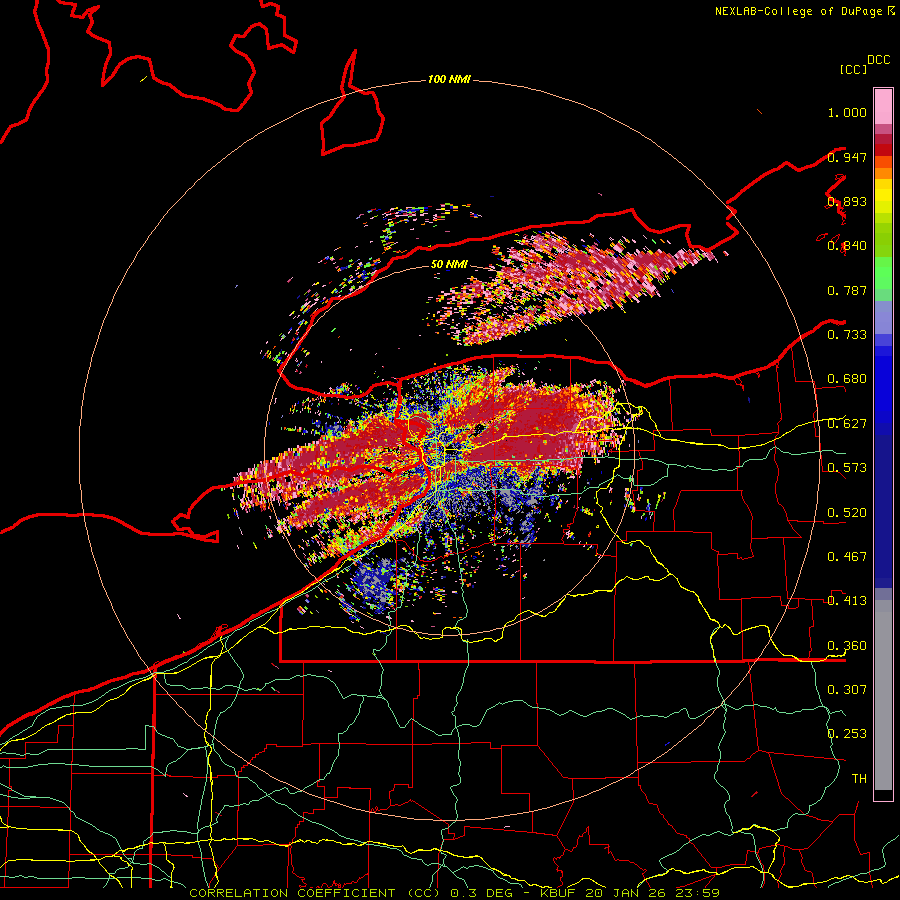The width and height of the screenshot is (900, 900).
Task: Pick the bright yellow segment of the color bar
Action: click(x=883, y=196)
